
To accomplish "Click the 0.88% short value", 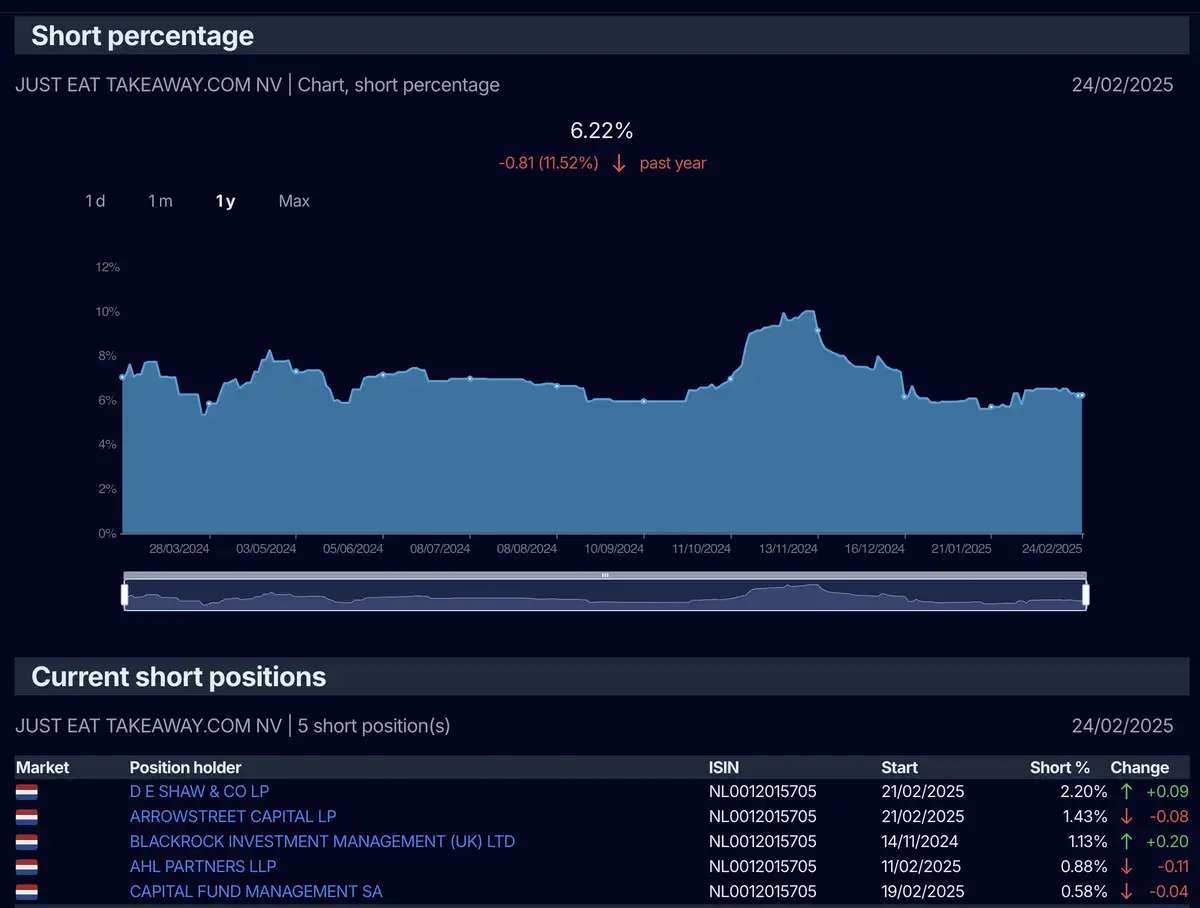I will coord(1083,866).
